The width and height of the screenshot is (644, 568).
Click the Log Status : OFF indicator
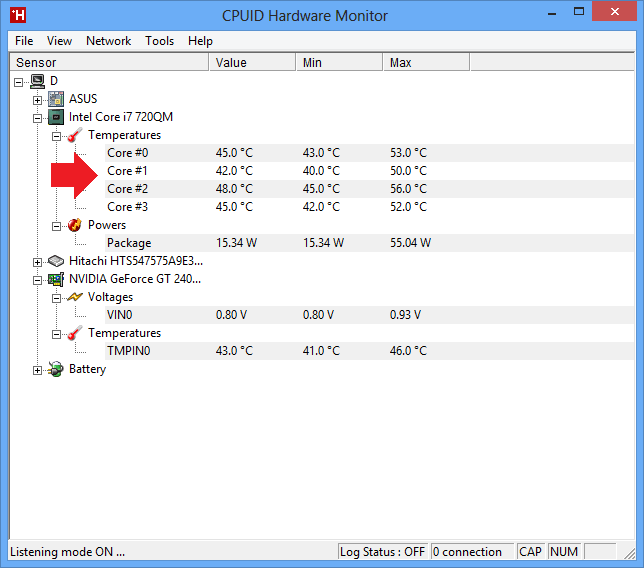(383, 552)
